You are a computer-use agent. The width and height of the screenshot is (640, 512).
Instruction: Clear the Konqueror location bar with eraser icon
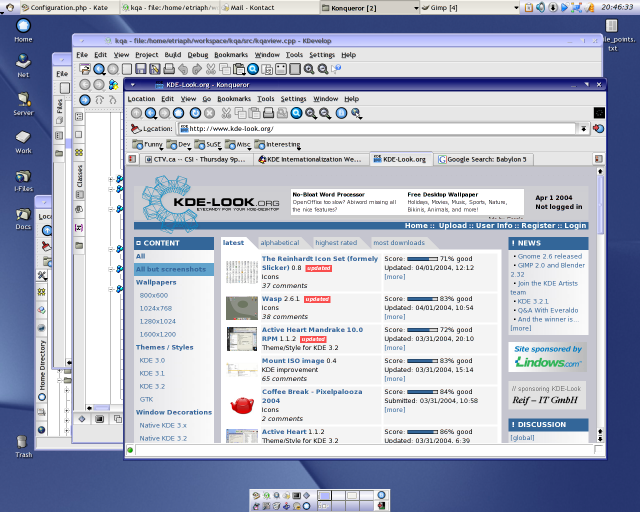coord(136,129)
